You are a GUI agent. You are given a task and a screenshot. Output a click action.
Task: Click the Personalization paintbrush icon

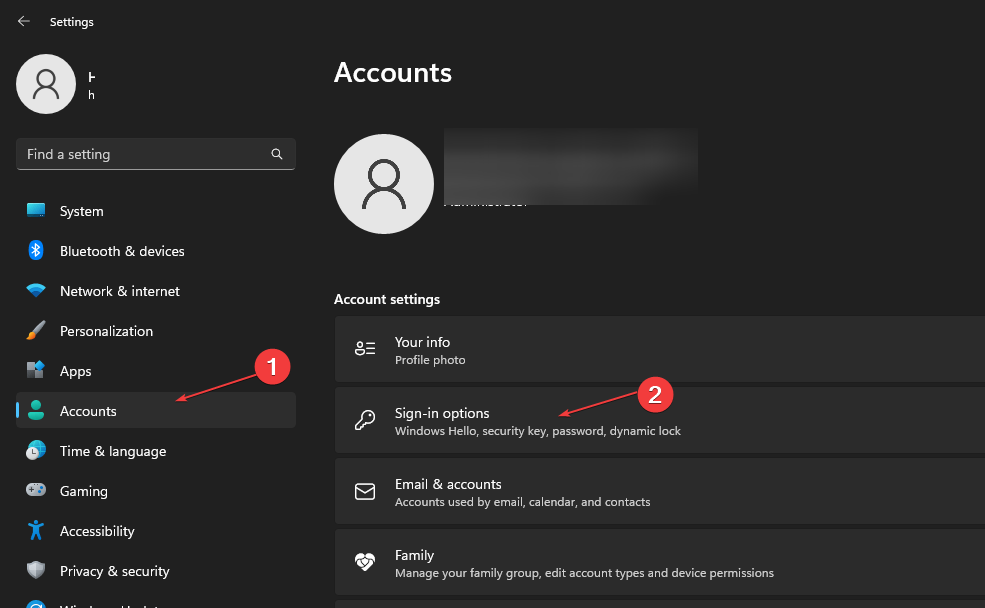click(36, 330)
